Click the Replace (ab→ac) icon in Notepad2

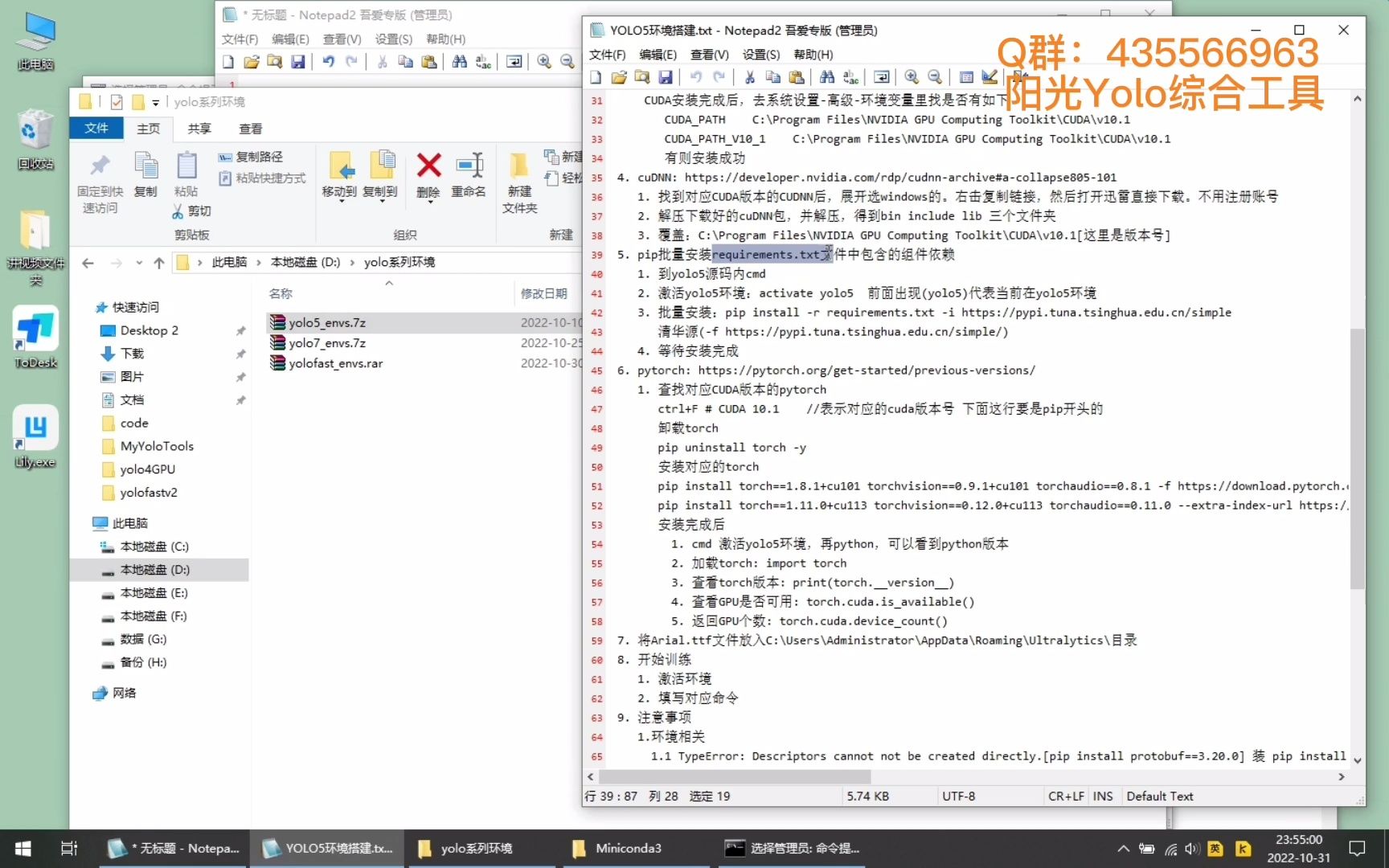point(850,76)
